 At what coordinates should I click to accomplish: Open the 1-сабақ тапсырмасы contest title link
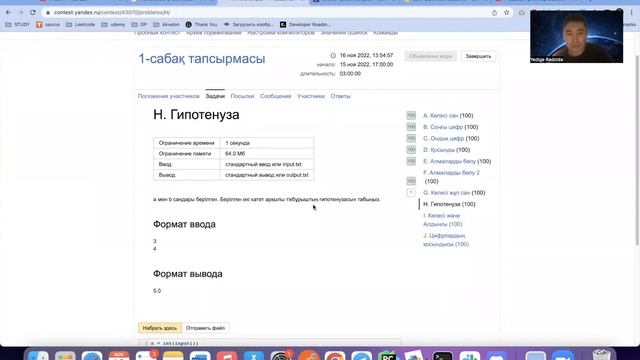point(202,59)
